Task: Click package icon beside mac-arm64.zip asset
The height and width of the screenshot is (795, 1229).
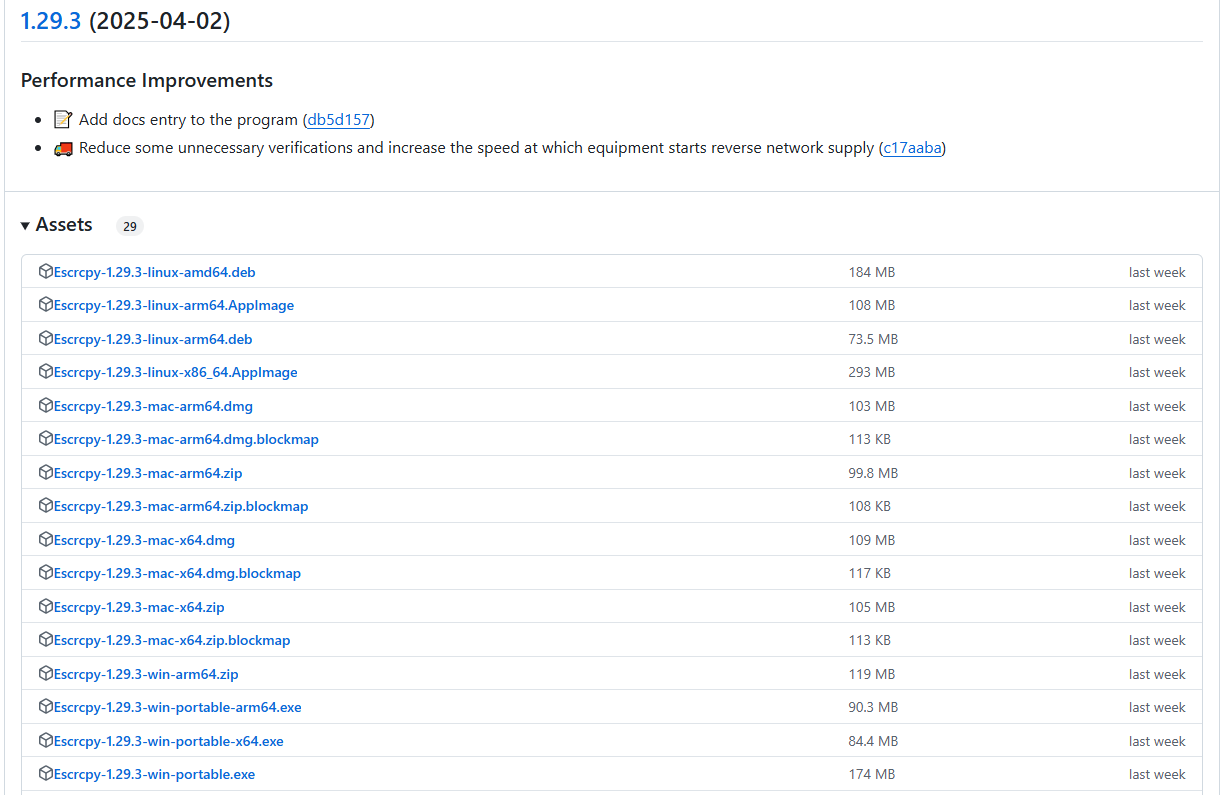Action: coord(45,472)
